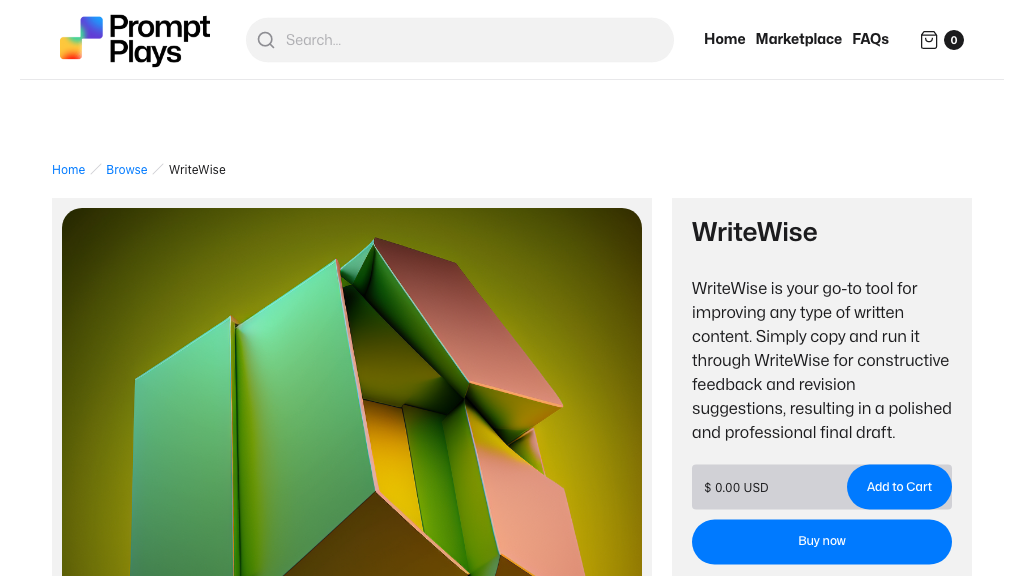The height and width of the screenshot is (576, 1024).
Task: Click the slash separator after Home breadcrumb
Action: pyautogui.click(x=95, y=170)
